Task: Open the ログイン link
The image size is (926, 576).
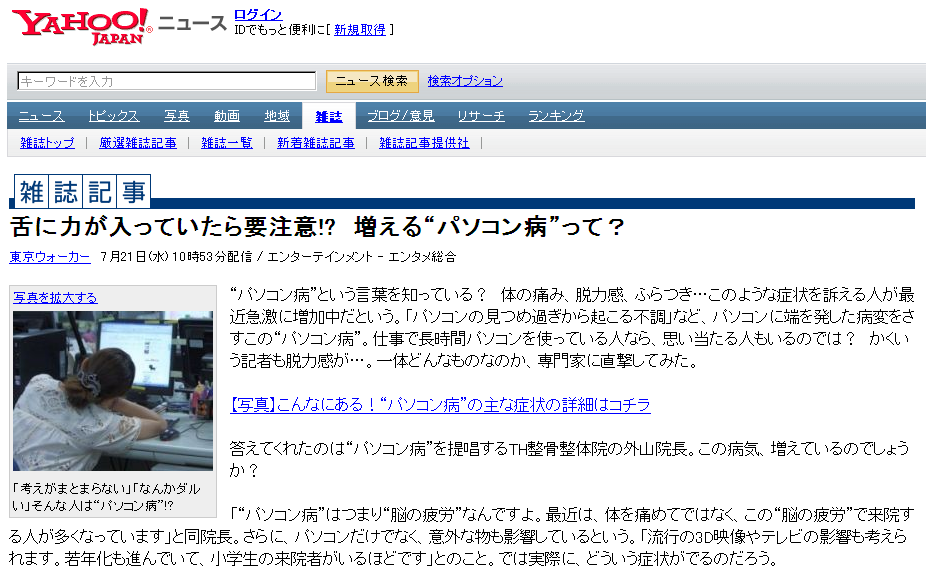Action: [258, 15]
